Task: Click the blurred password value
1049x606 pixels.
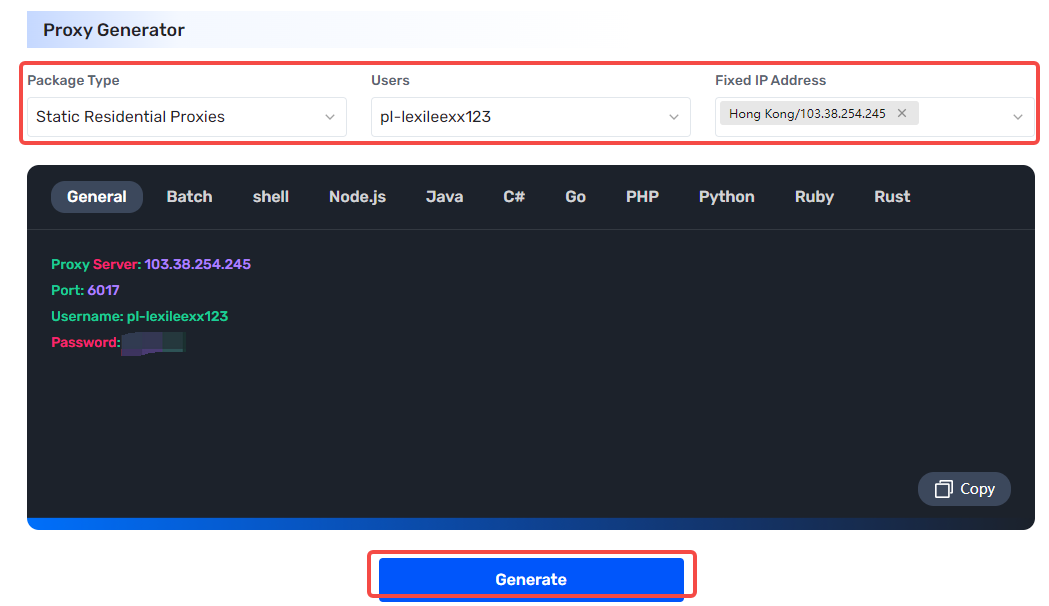Action: click(153, 343)
